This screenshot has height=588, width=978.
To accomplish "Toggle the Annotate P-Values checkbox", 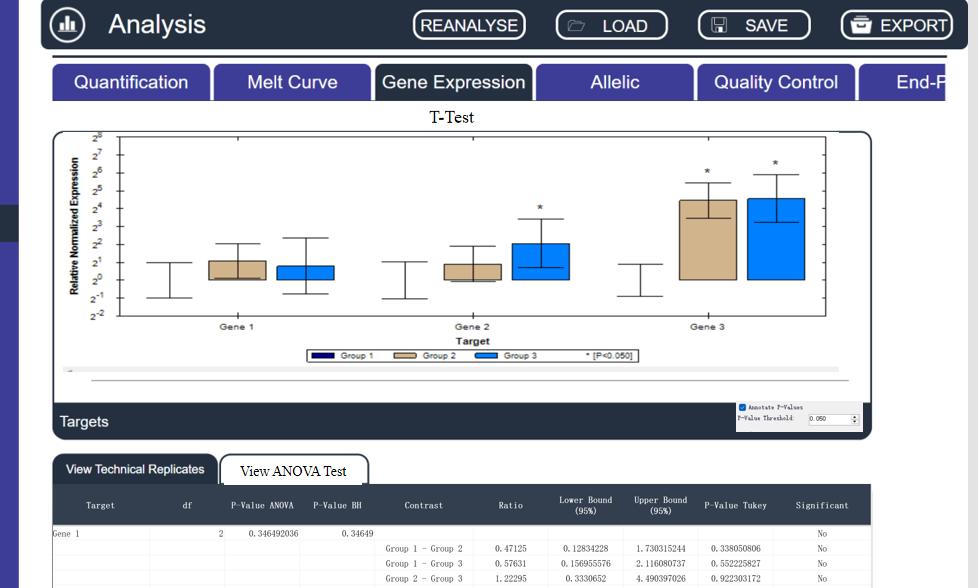I will pyautogui.click(x=742, y=407).
